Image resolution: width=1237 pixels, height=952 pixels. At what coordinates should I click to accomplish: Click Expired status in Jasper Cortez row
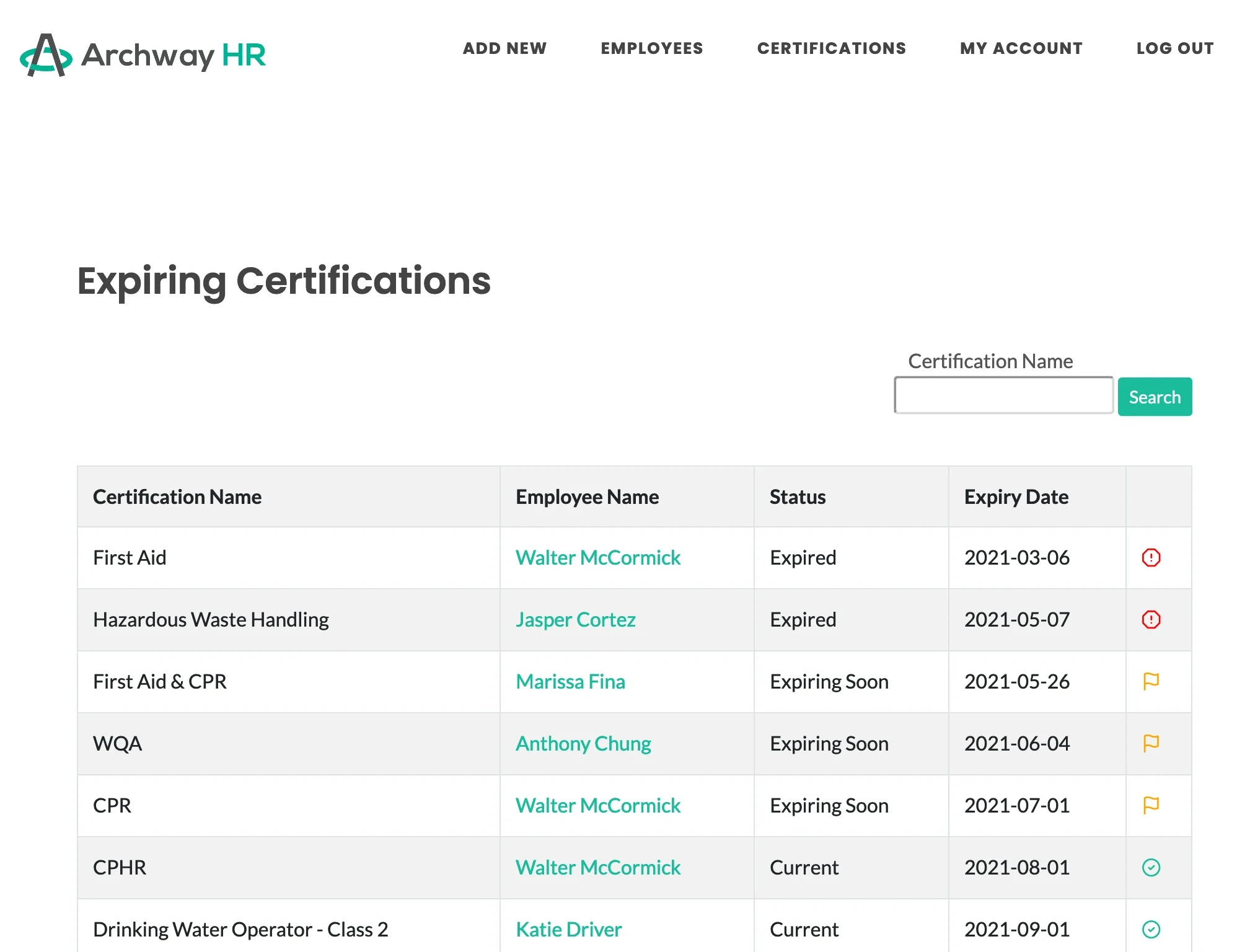click(803, 619)
